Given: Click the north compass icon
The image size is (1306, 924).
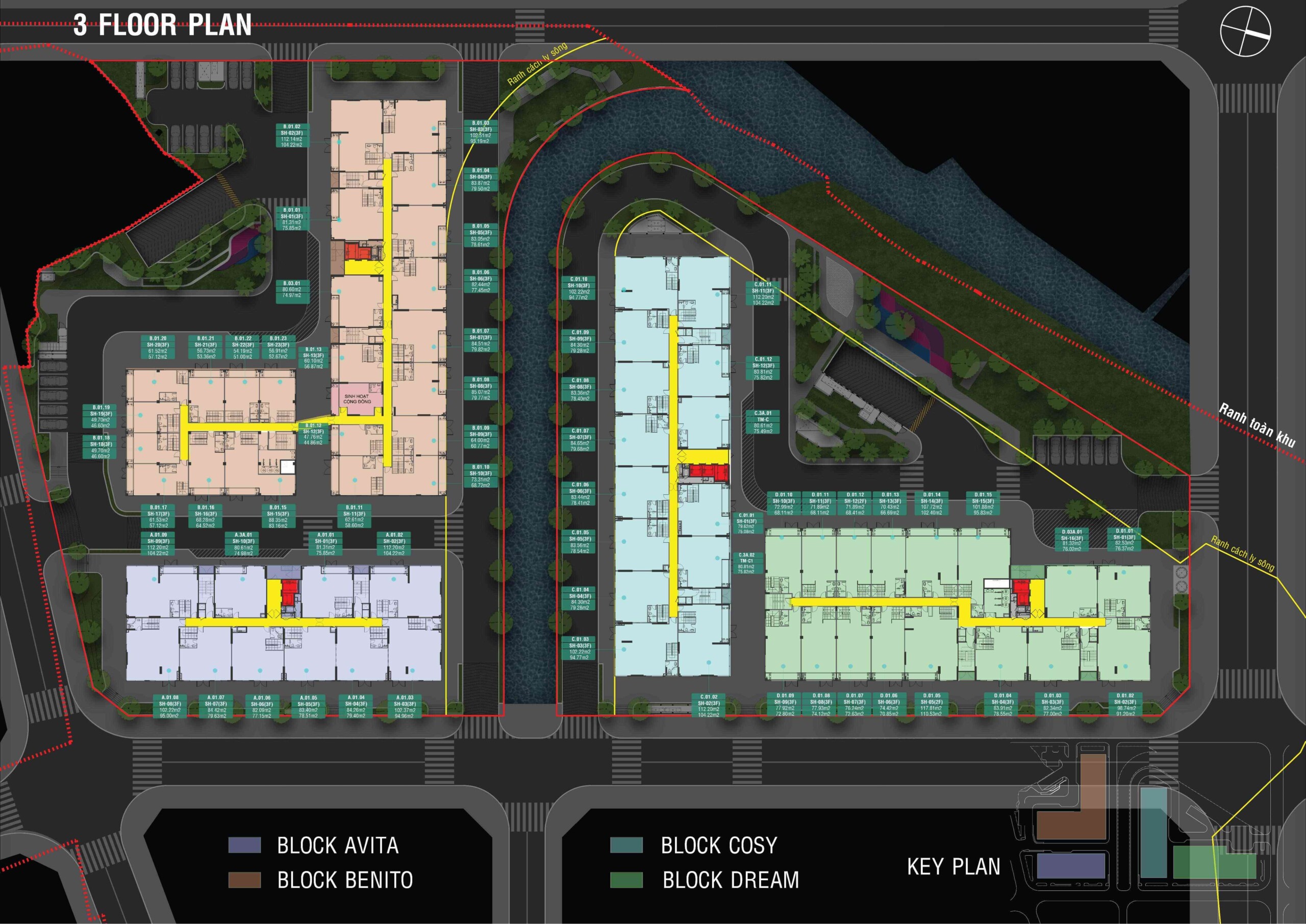Looking at the screenshot, I should tap(1245, 31).
